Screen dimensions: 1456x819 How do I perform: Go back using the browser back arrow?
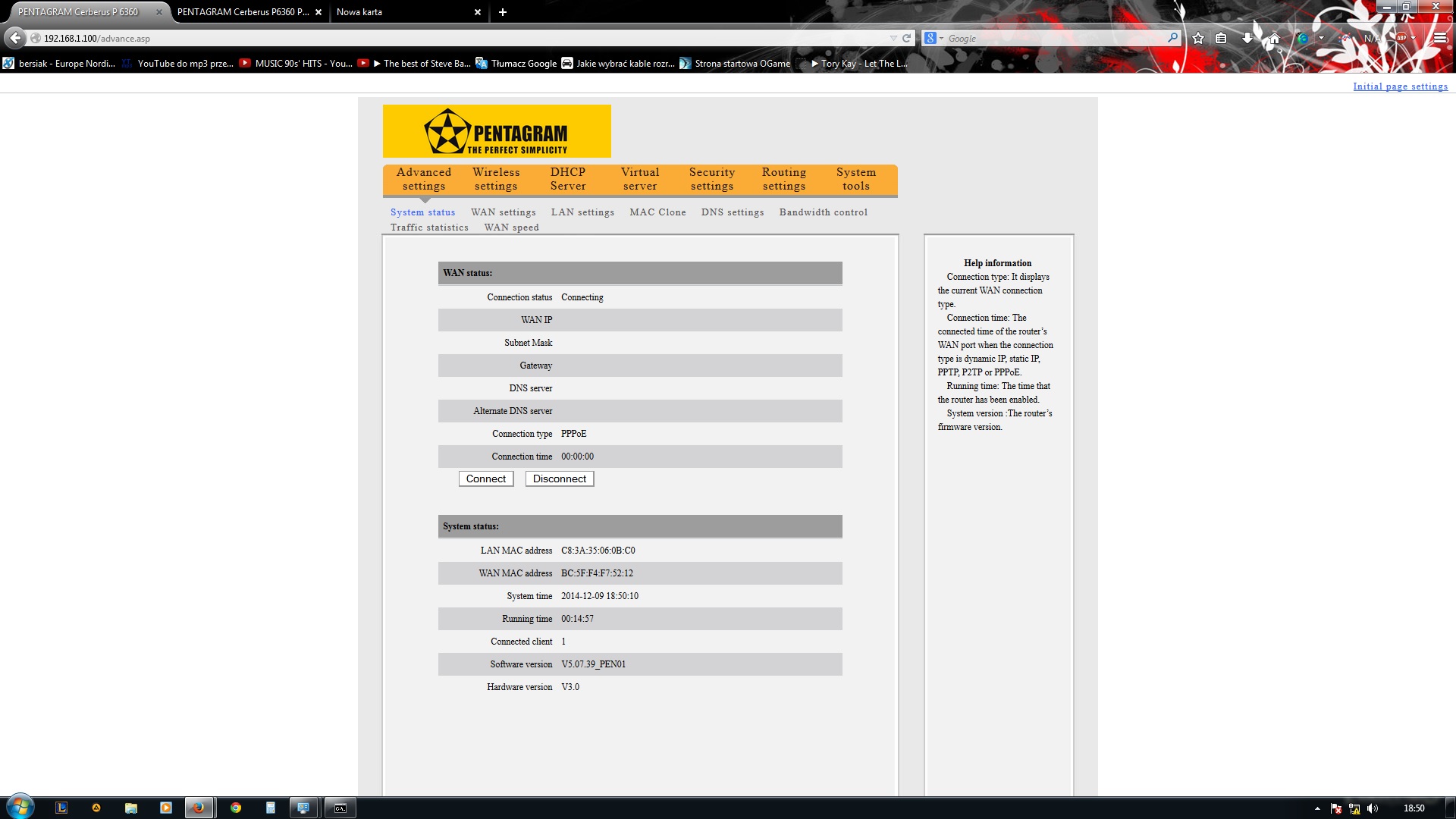(15, 38)
